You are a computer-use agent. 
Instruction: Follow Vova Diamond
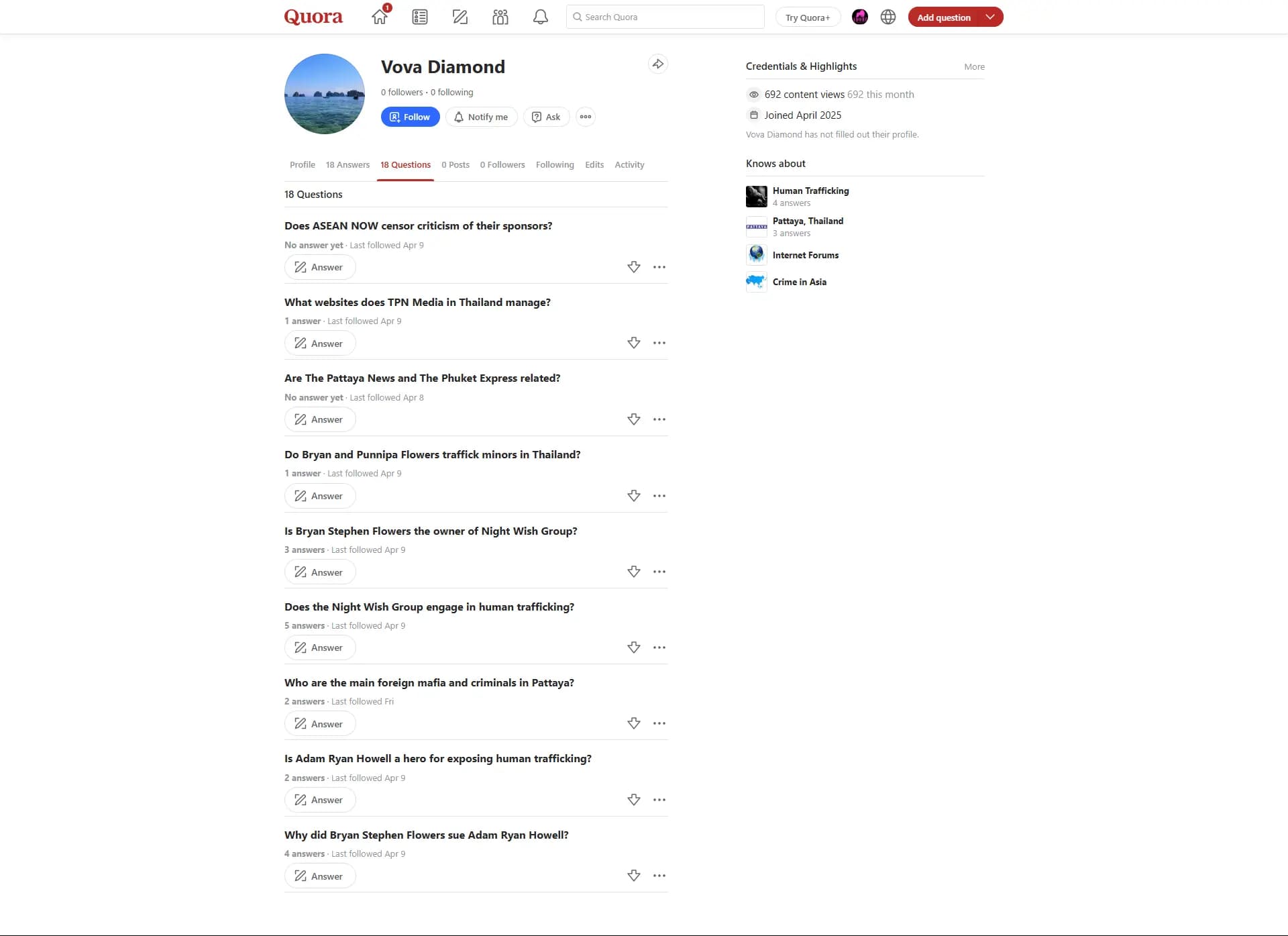pyautogui.click(x=411, y=117)
